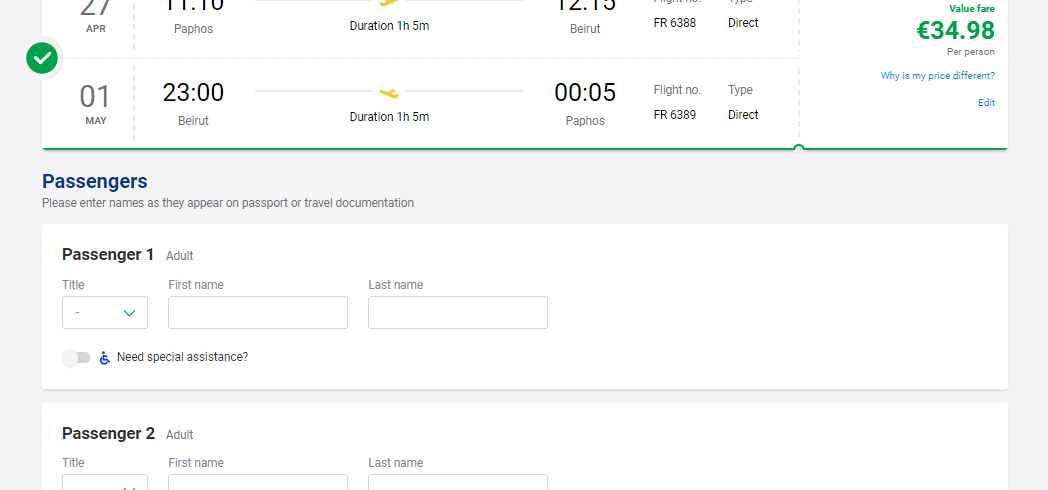Viewport: 1048px width, 490px height.
Task: Click the 'Need special assistance?' label
Action: 182,357
